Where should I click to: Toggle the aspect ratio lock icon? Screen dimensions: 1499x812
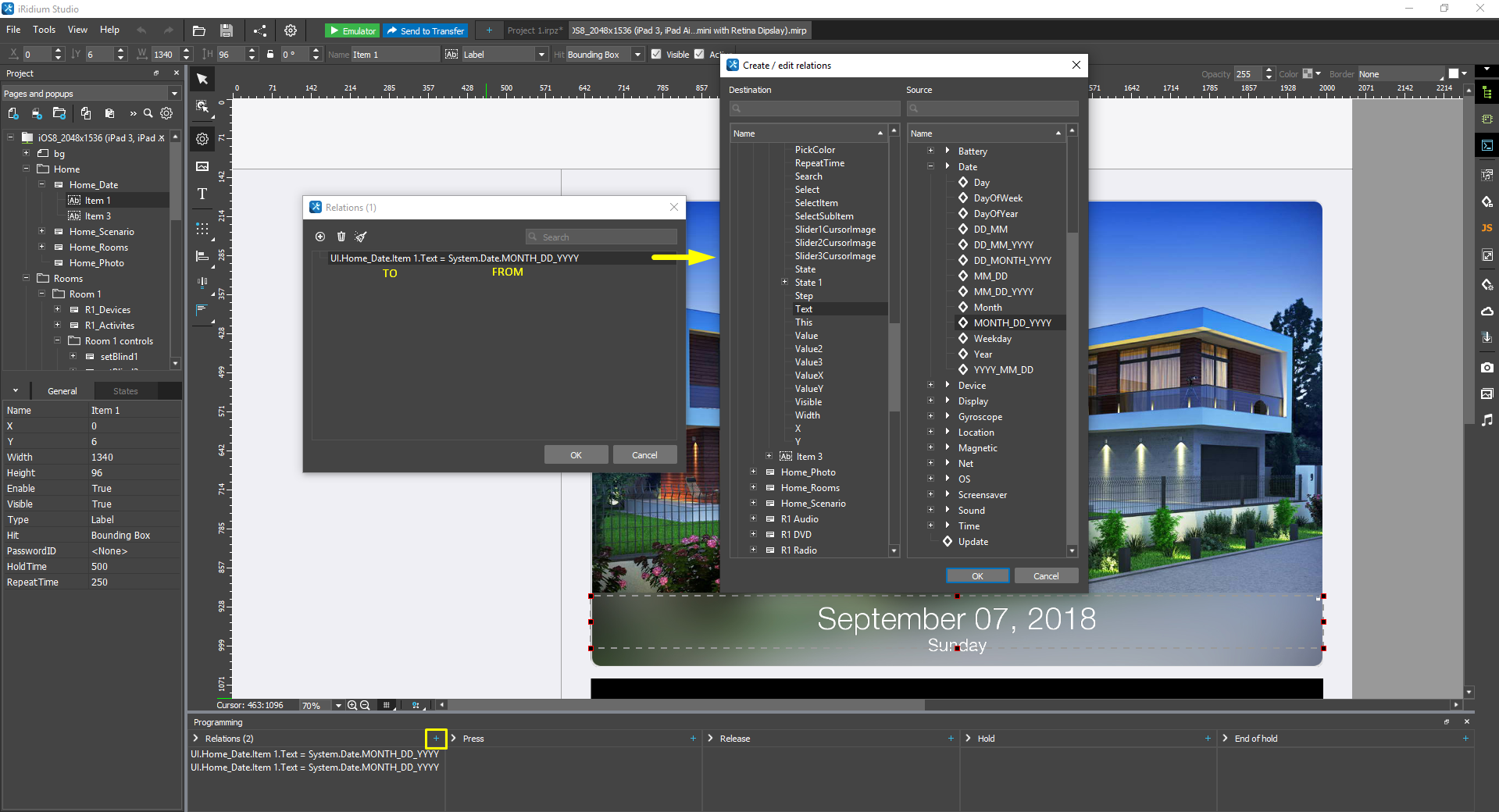[x=270, y=55]
